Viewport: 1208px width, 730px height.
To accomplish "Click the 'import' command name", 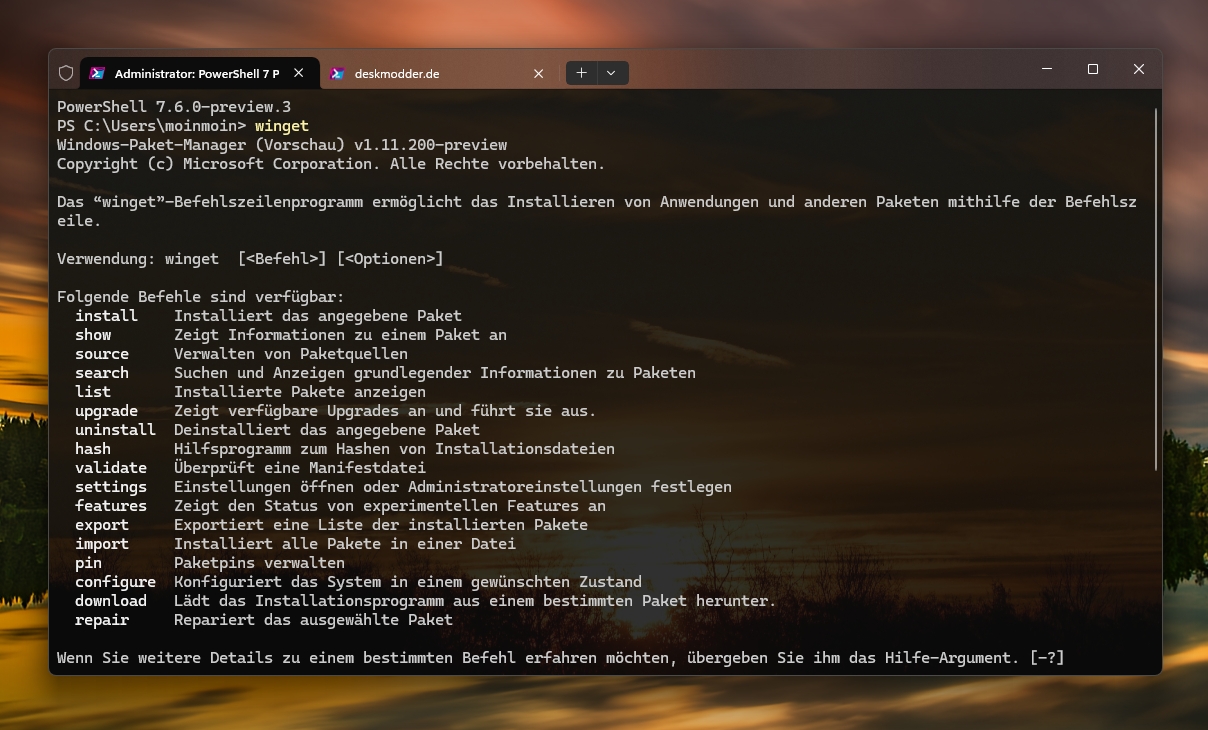I will (102, 544).
